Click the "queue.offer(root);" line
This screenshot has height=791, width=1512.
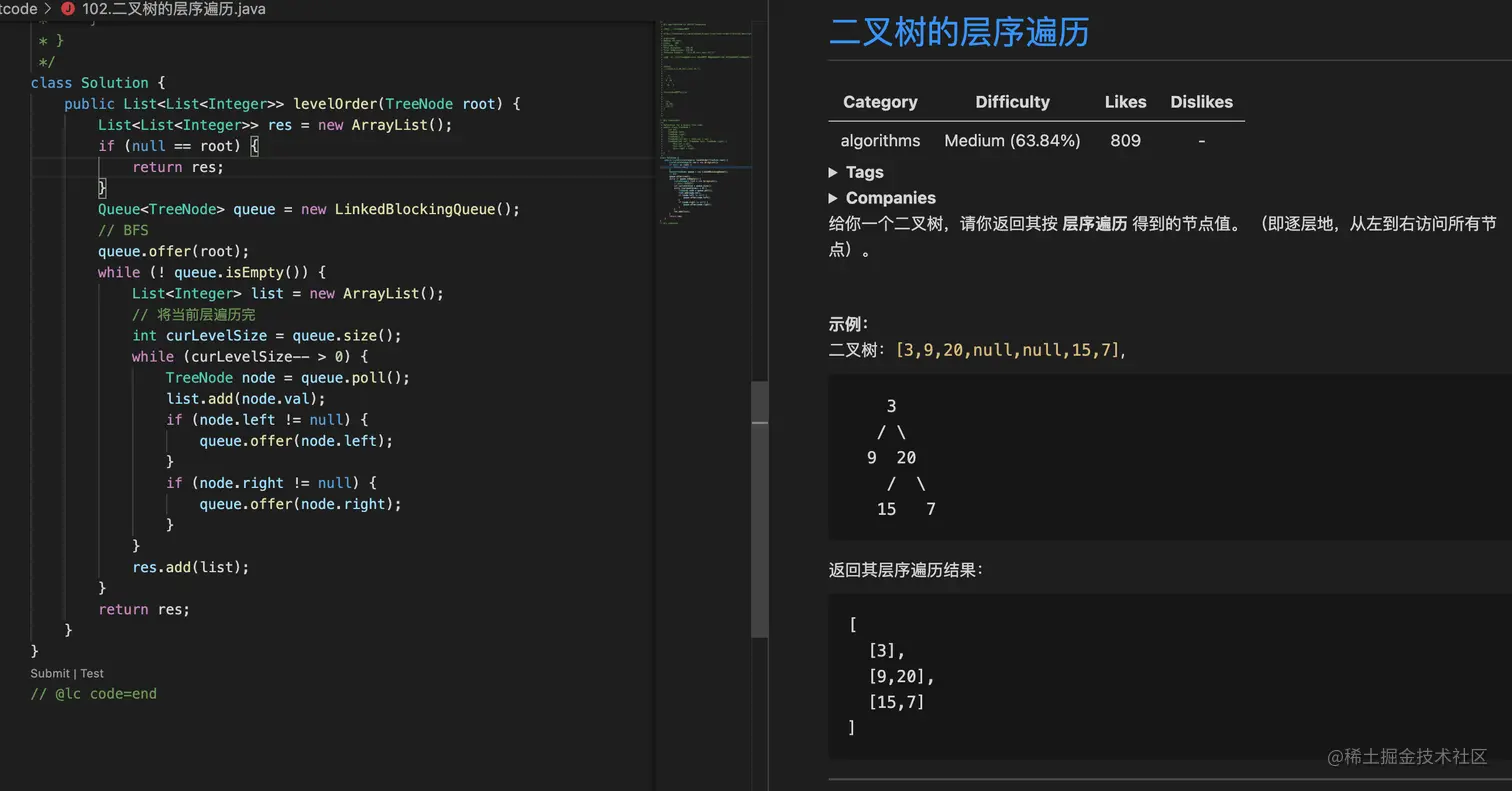(x=174, y=251)
